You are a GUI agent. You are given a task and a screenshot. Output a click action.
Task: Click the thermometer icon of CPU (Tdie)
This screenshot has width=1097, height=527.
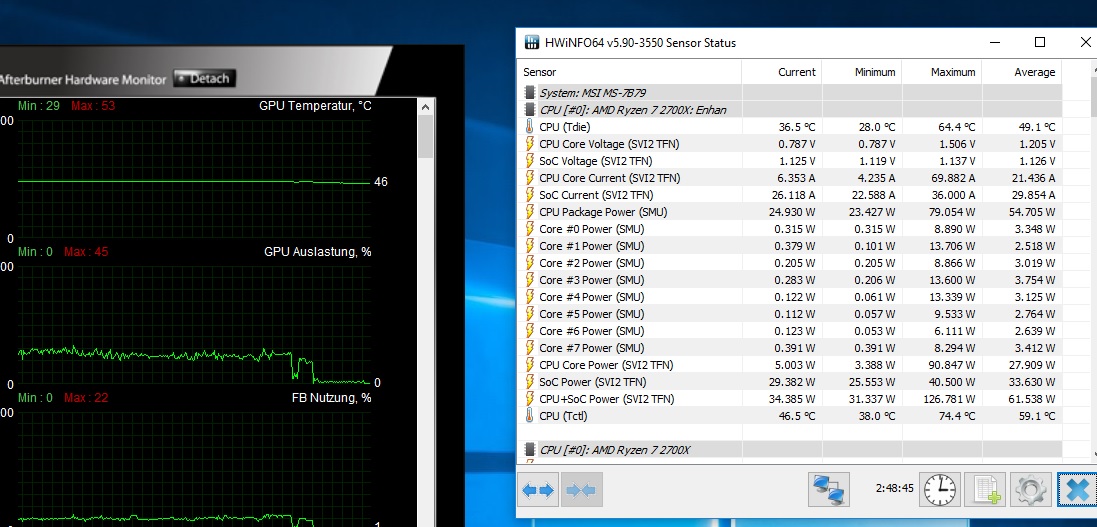pyautogui.click(x=530, y=127)
